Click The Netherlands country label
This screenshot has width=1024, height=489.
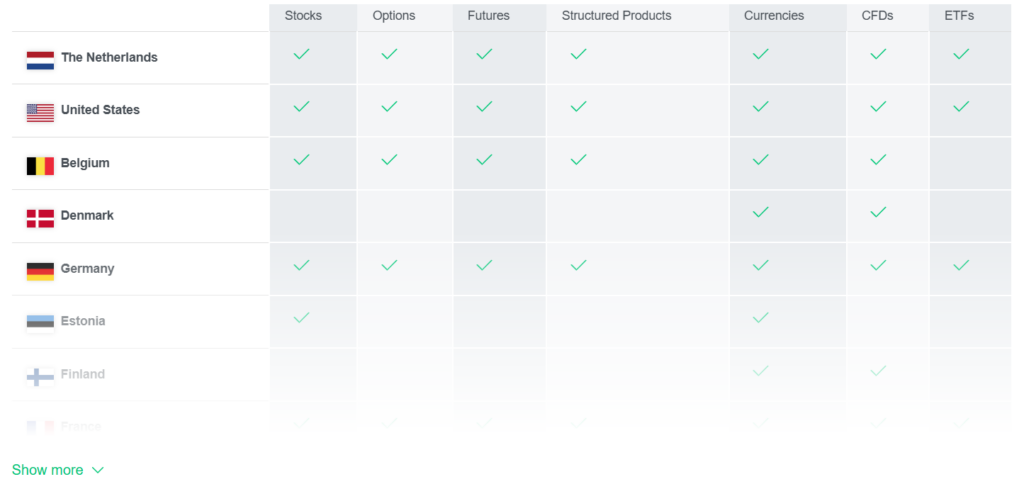109,58
